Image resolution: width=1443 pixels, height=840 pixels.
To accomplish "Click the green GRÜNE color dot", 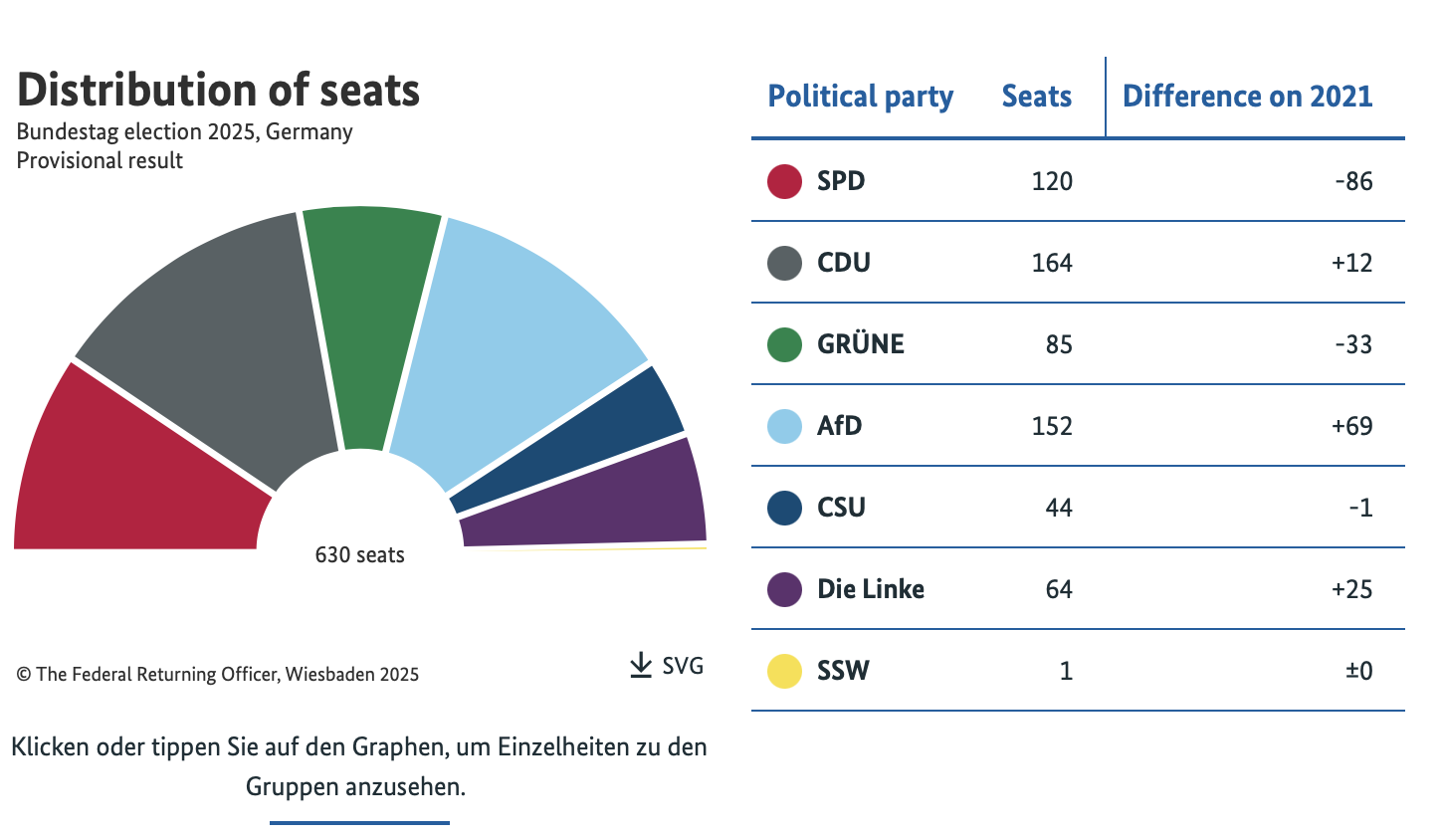I will pyautogui.click(x=784, y=344).
